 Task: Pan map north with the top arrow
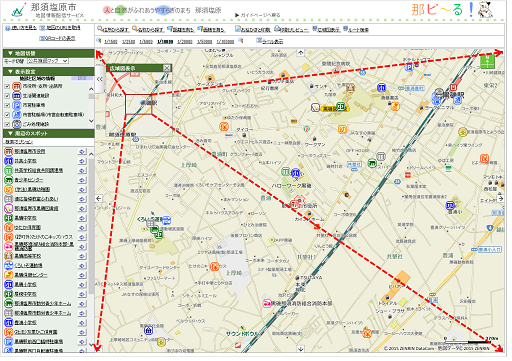click(x=303, y=53)
